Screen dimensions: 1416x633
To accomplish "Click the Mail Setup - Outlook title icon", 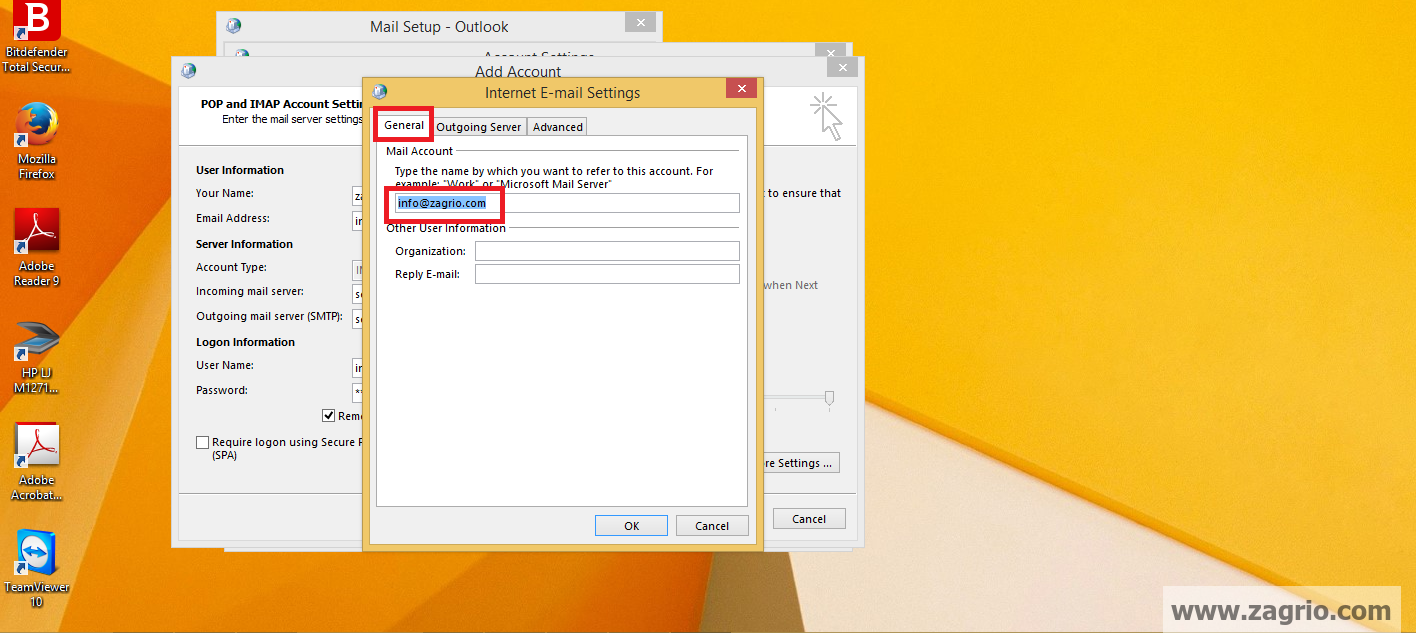I will click(x=234, y=26).
